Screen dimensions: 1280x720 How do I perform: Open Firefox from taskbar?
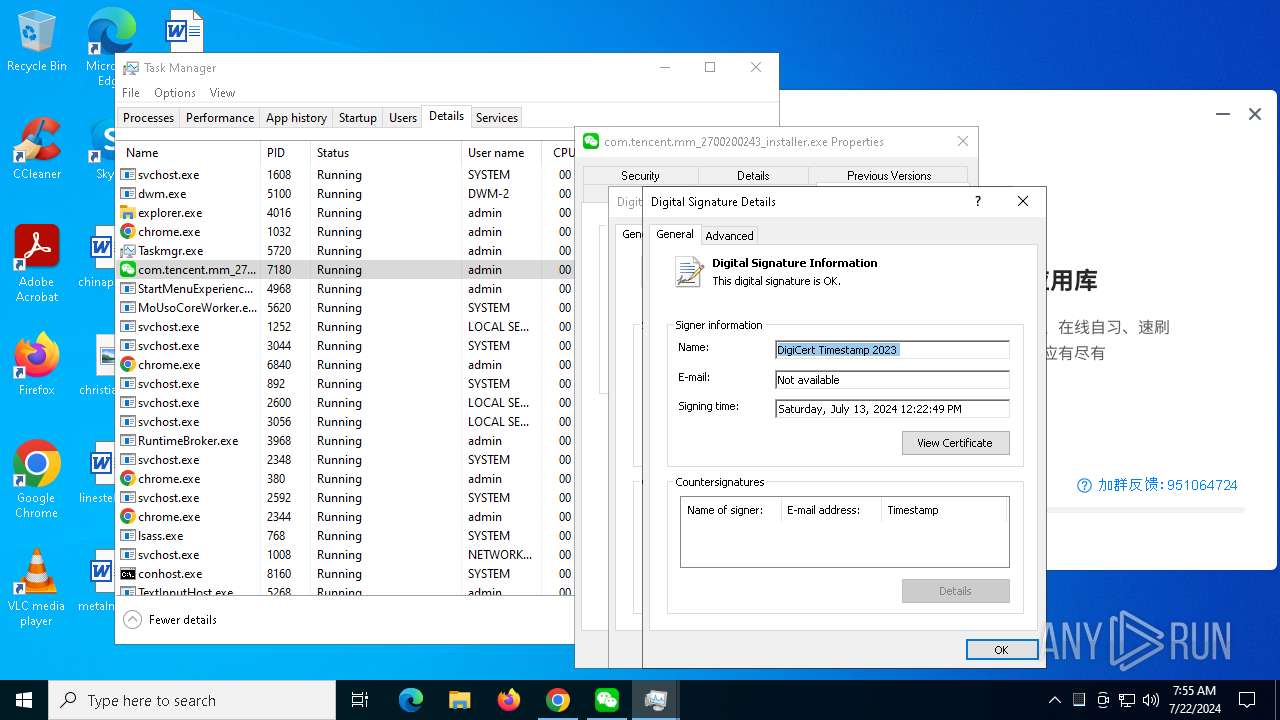point(509,700)
